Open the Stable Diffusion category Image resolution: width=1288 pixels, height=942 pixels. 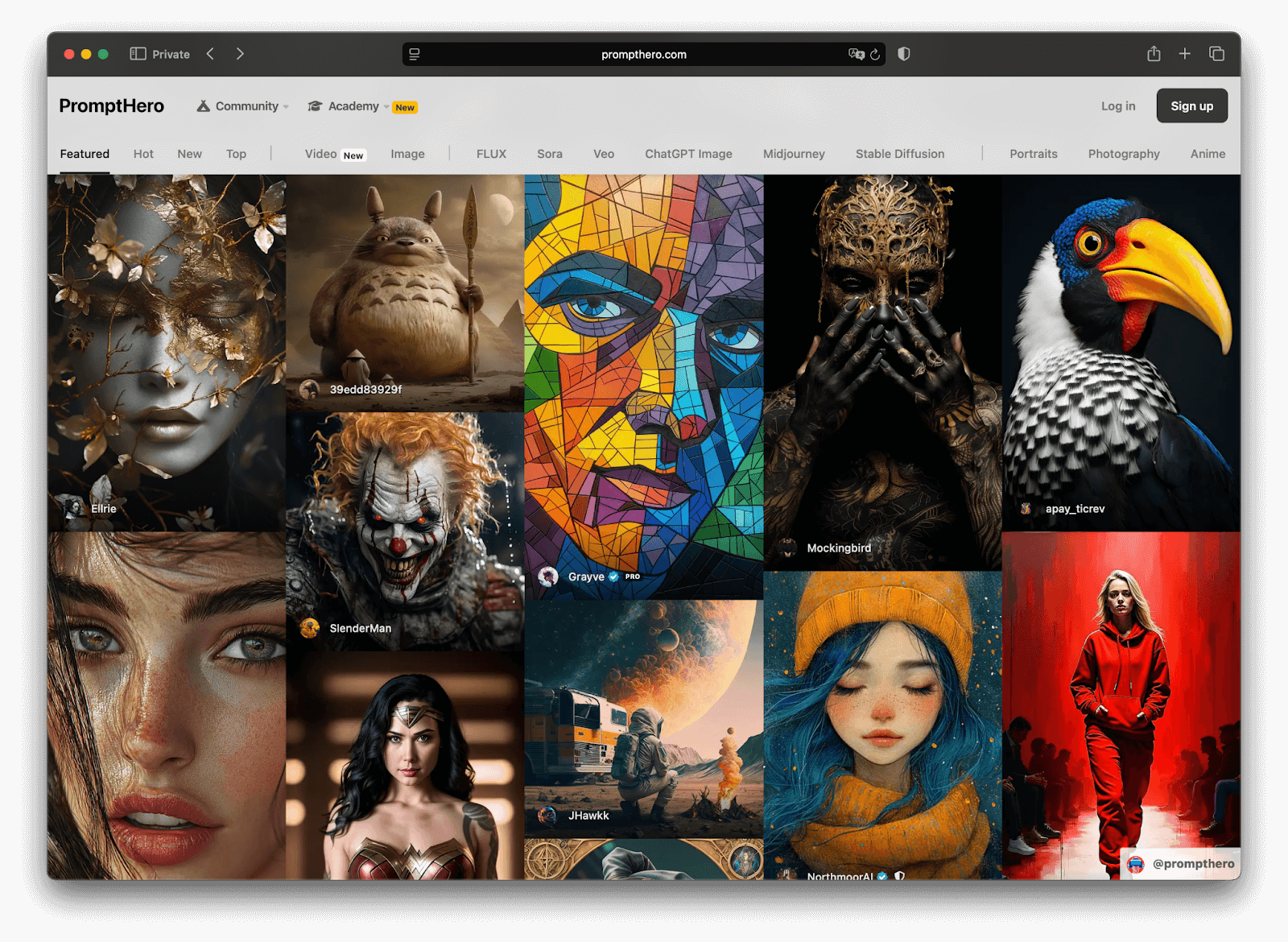pyautogui.click(x=899, y=154)
